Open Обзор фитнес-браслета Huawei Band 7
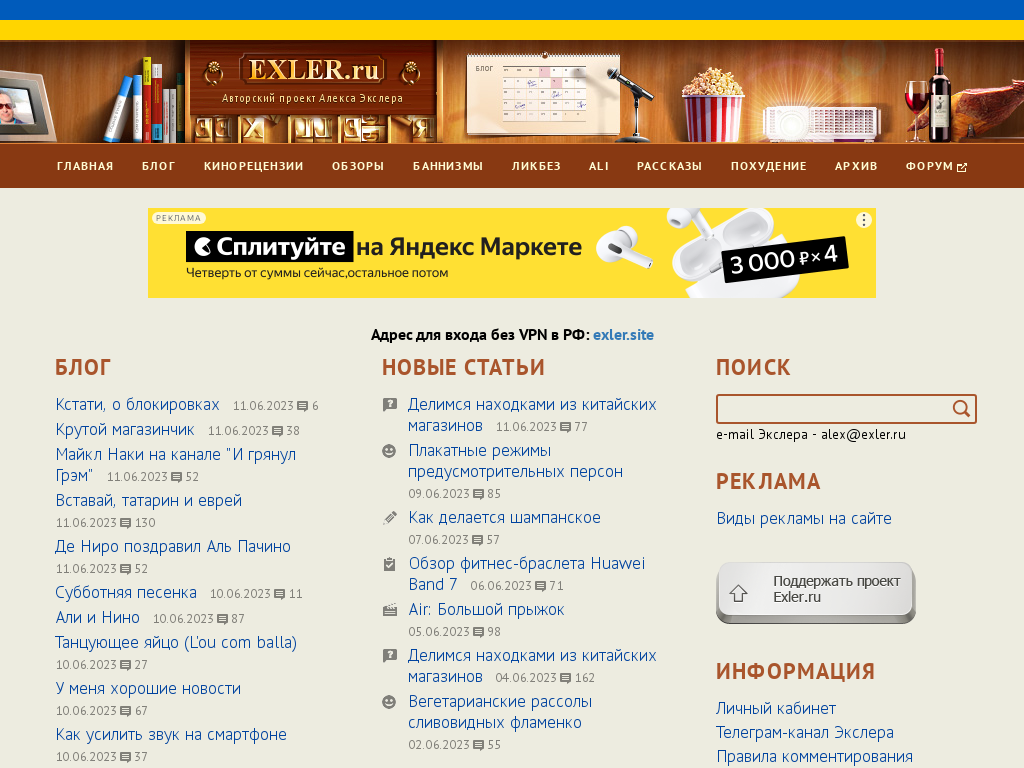This screenshot has height=768, width=1024. (x=526, y=574)
